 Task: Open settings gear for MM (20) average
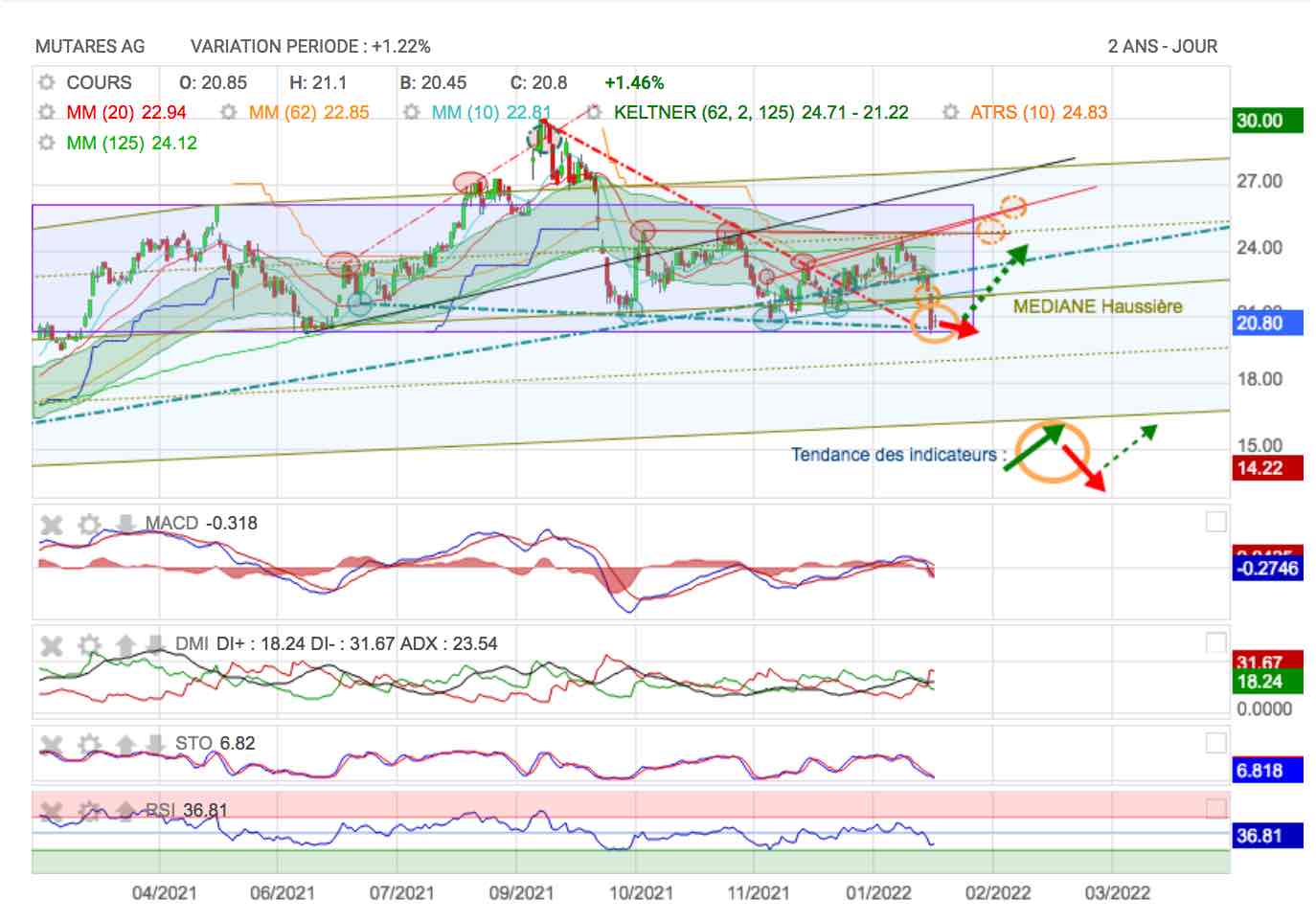(x=46, y=112)
